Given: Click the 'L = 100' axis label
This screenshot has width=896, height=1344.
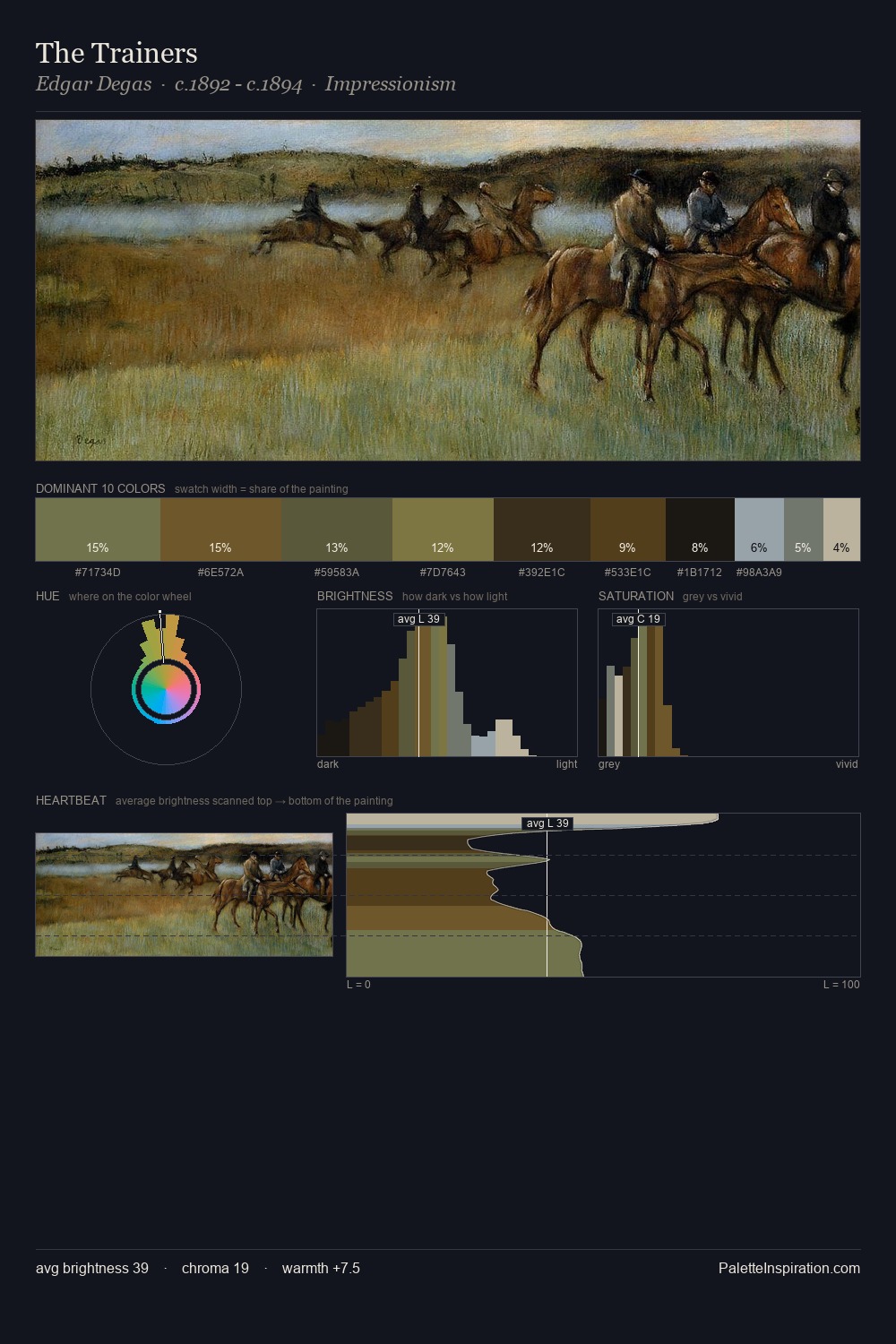Looking at the screenshot, I should point(841,985).
